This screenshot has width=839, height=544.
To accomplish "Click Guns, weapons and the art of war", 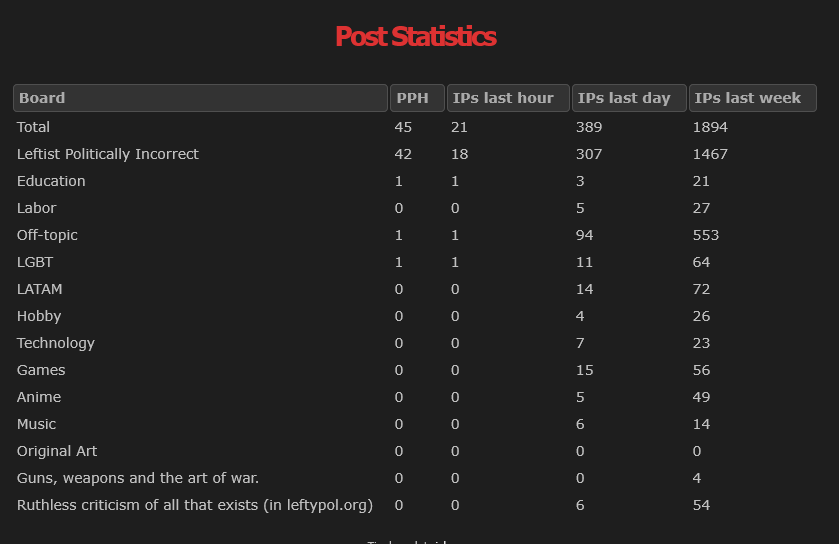I will coord(138,478).
